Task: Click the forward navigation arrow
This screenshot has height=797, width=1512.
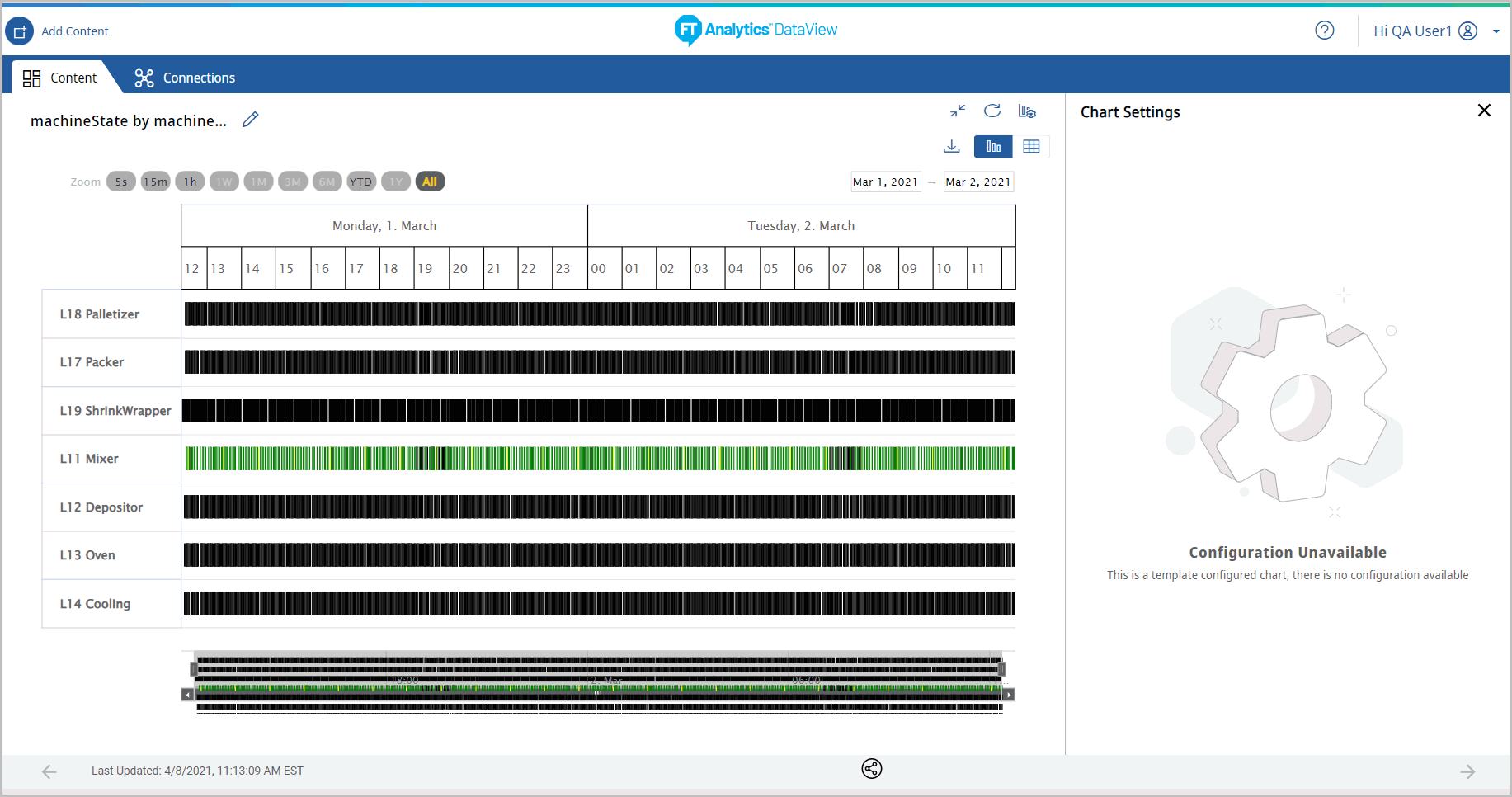Action: [1467, 771]
